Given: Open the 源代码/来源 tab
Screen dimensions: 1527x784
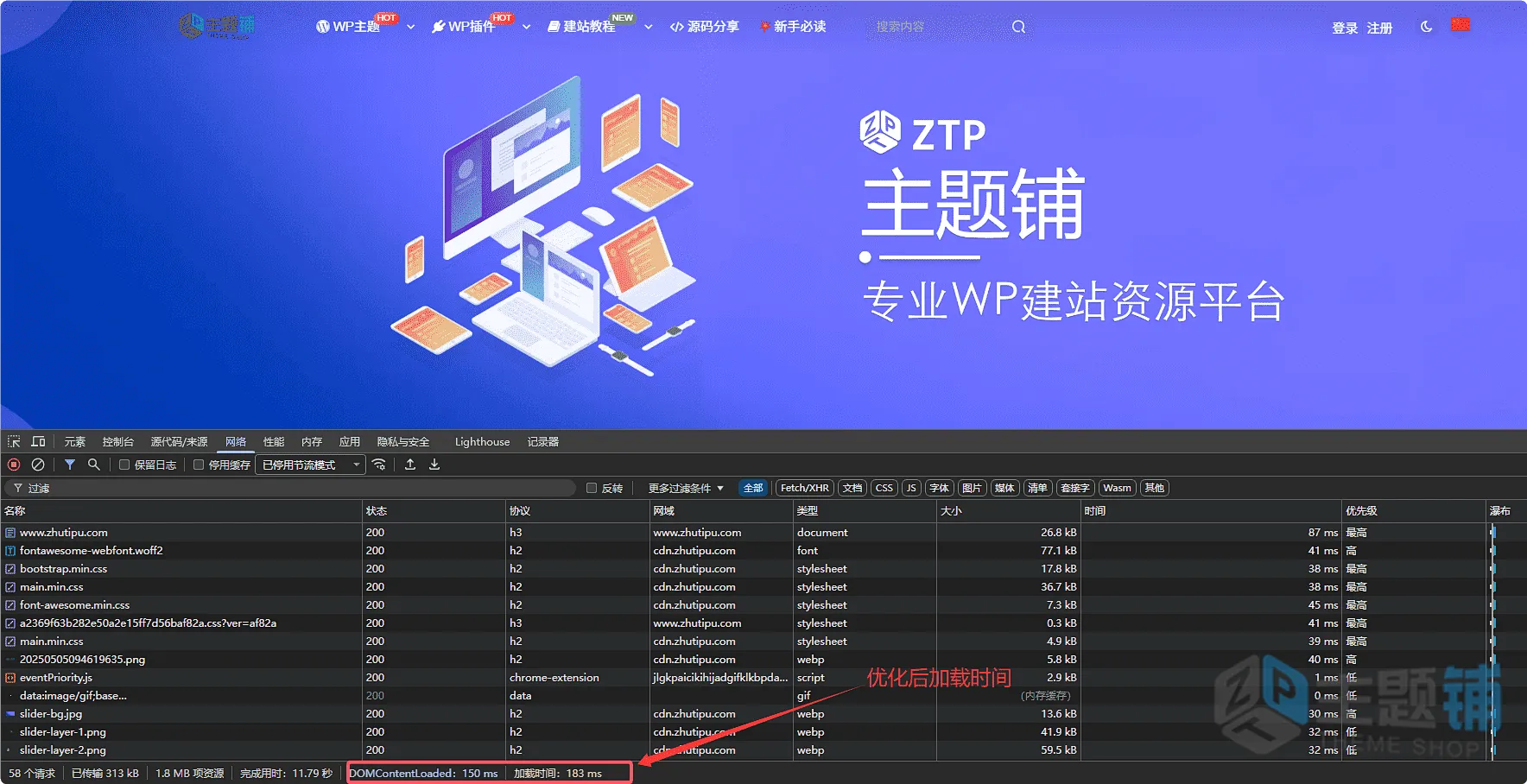Looking at the screenshot, I should [x=179, y=441].
